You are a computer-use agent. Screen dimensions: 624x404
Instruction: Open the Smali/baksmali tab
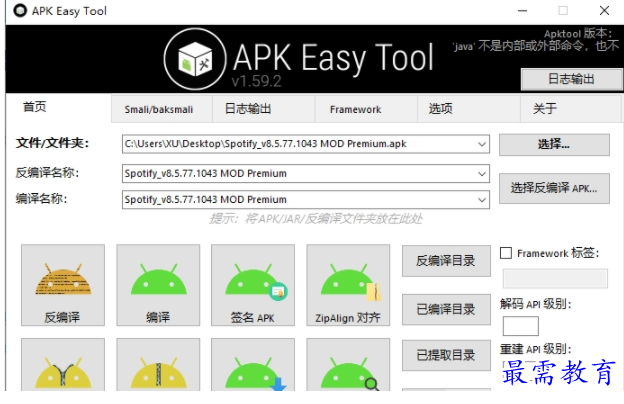pyautogui.click(x=162, y=109)
